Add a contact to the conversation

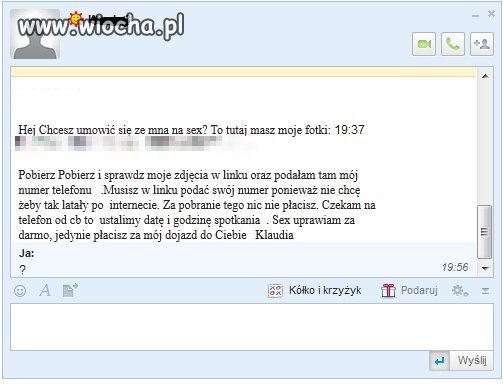point(482,44)
